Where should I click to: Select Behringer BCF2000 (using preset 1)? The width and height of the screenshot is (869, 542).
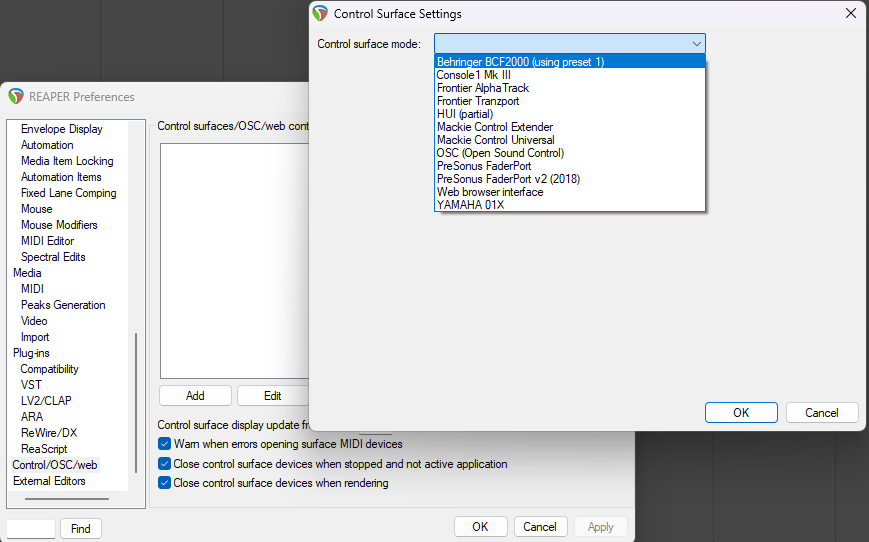[570, 62]
